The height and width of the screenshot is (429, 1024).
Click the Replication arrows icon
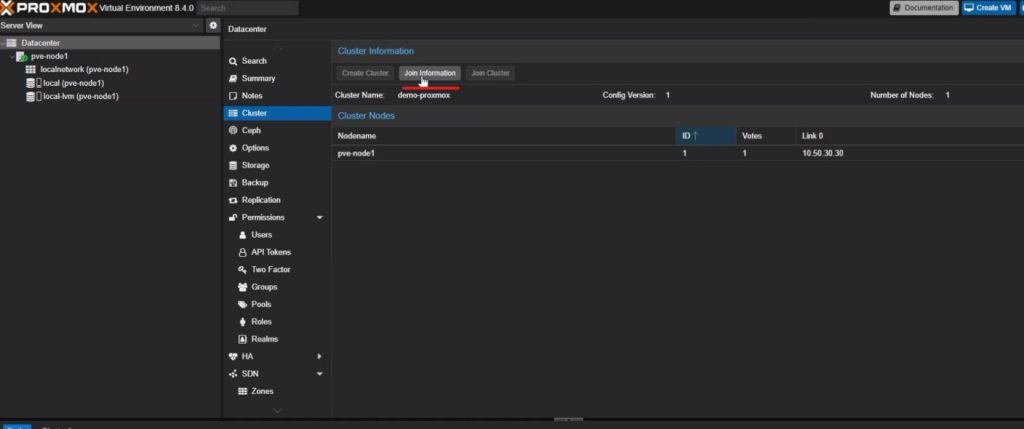(x=233, y=200)
